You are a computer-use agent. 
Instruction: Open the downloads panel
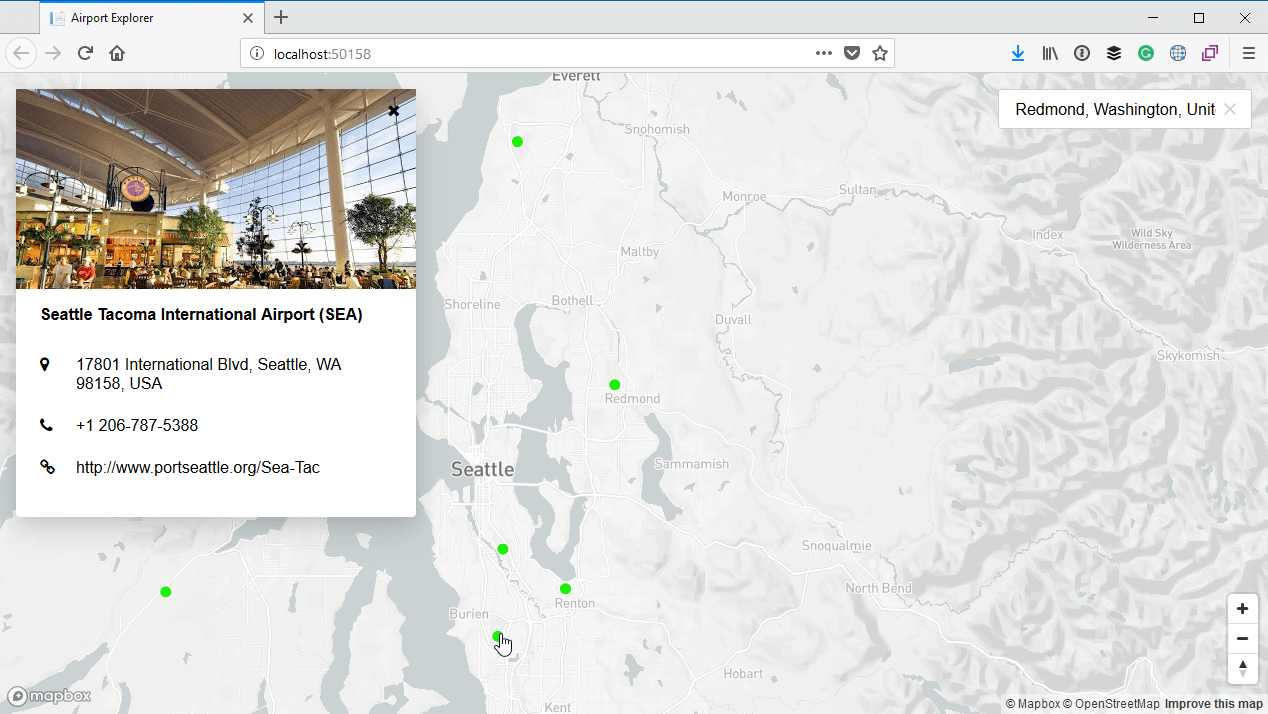1018,53
